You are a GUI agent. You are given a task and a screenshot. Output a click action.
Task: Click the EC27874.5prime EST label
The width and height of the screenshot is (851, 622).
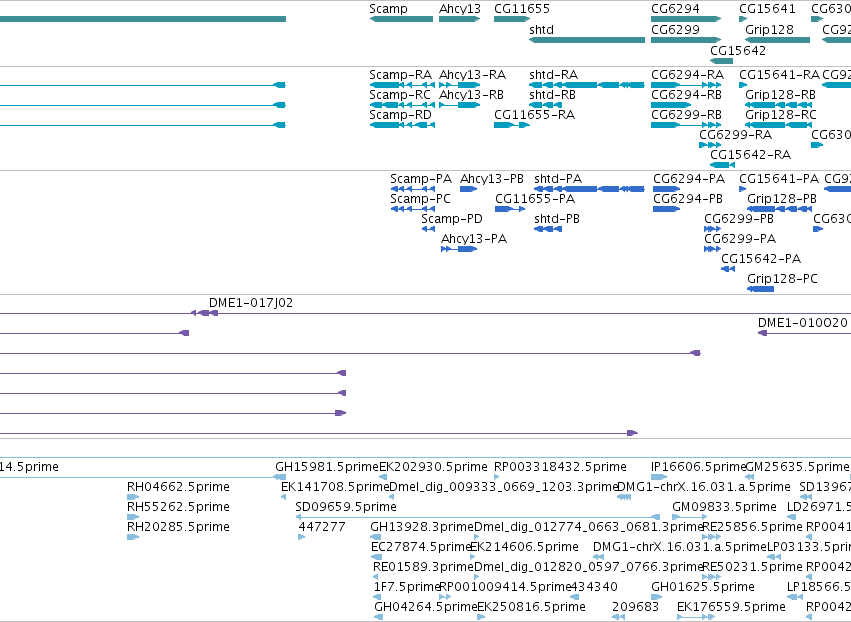pyautogui.click(x=420, y=547)
